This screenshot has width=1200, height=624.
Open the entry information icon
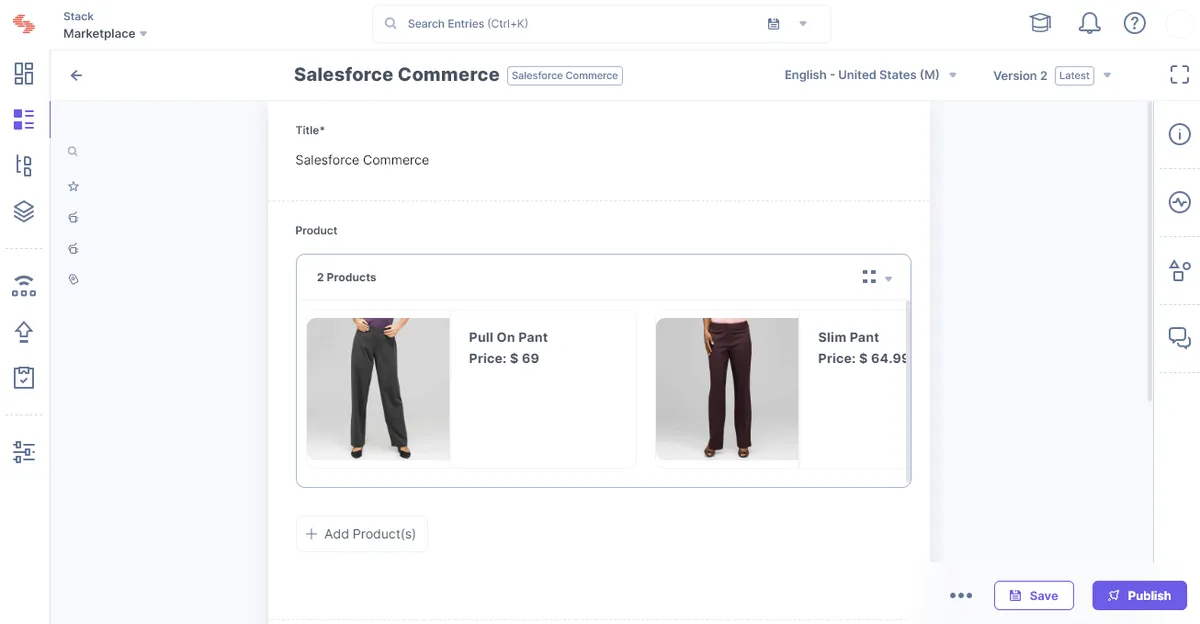tap(1179, 135)
